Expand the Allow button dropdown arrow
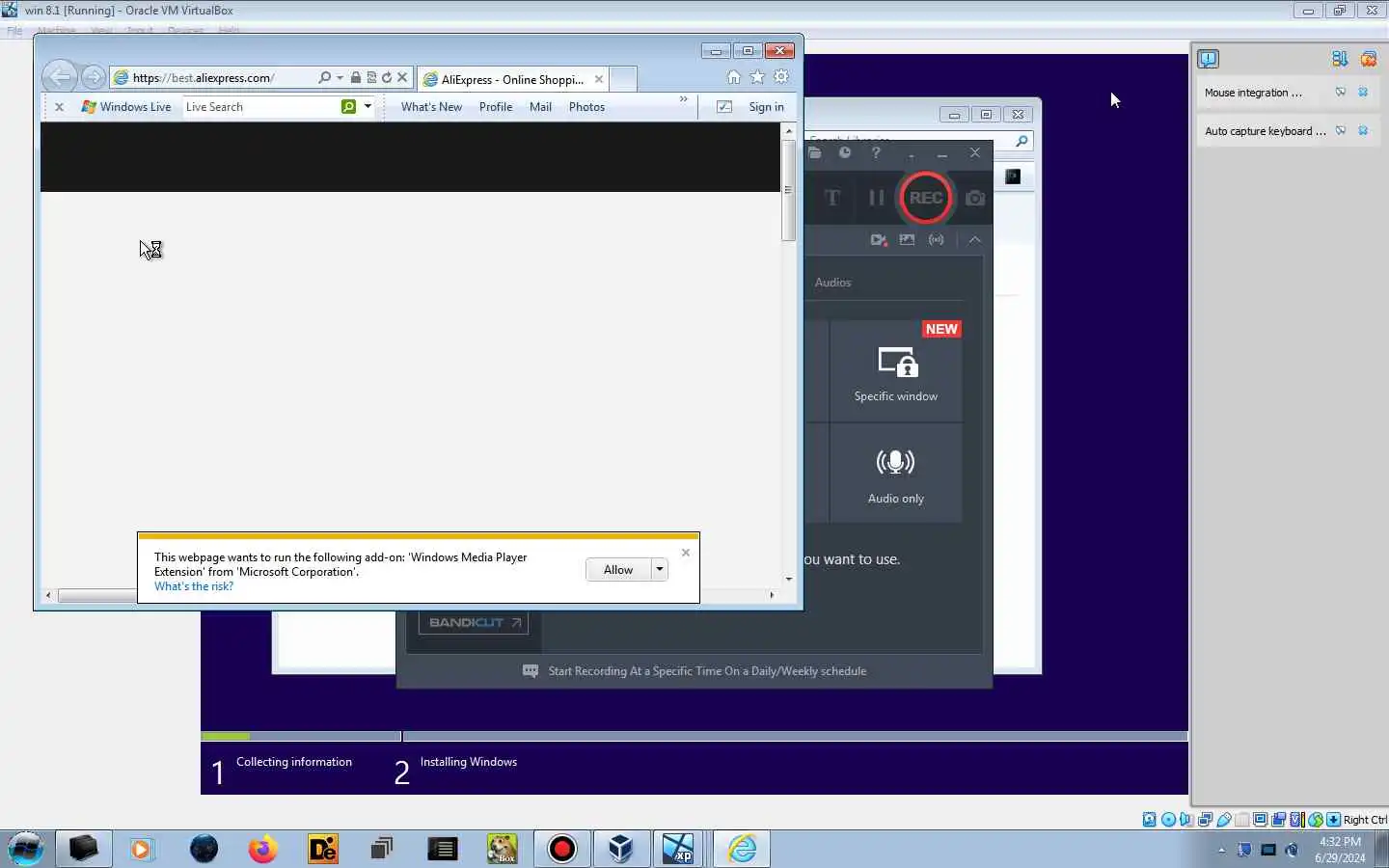 click(x=660, y=570)
